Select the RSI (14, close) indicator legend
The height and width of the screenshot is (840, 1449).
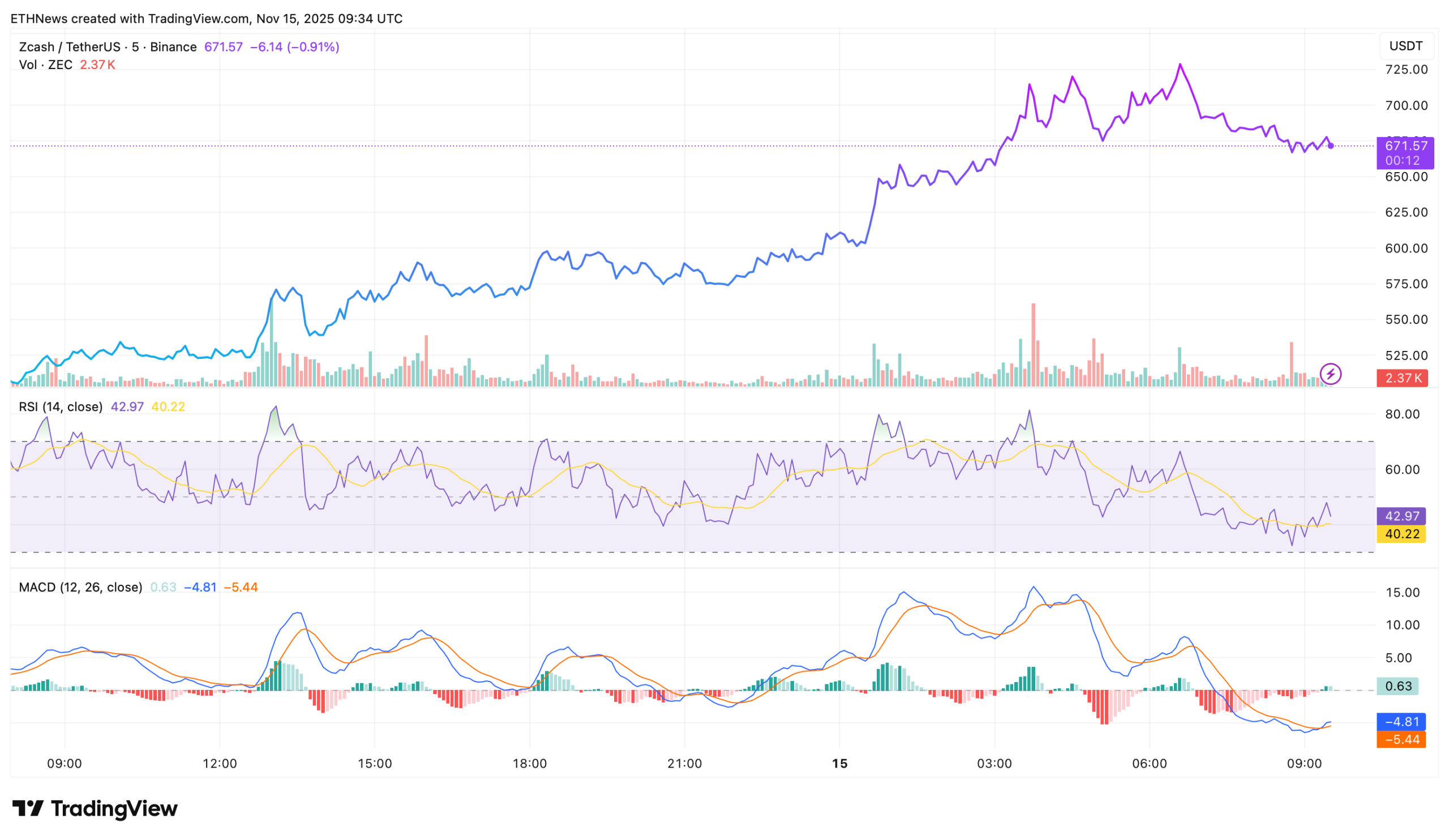point(61,407)
